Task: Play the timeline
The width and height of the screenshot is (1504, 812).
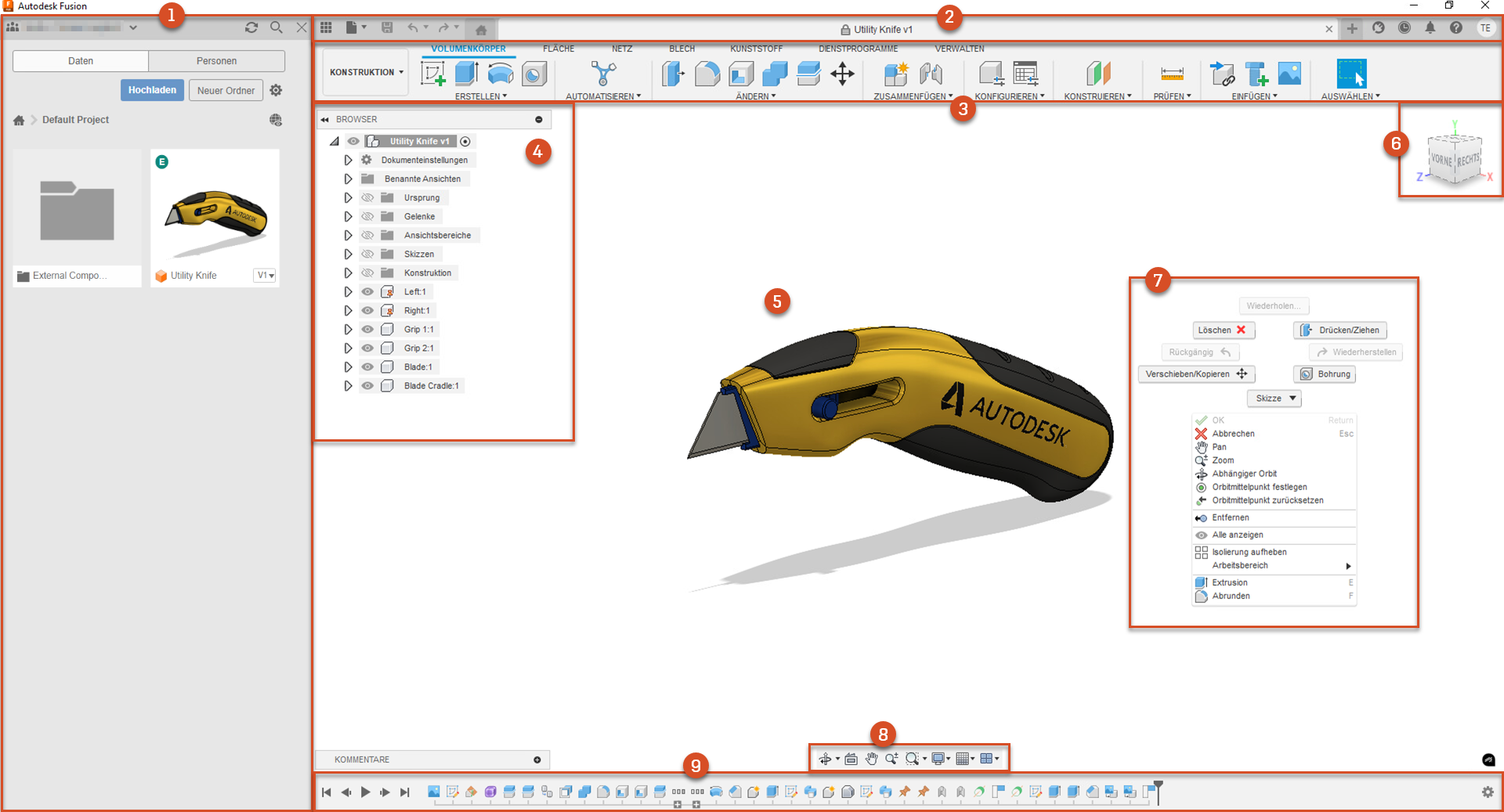Action: pyautogui.click(x=365, y=792)
